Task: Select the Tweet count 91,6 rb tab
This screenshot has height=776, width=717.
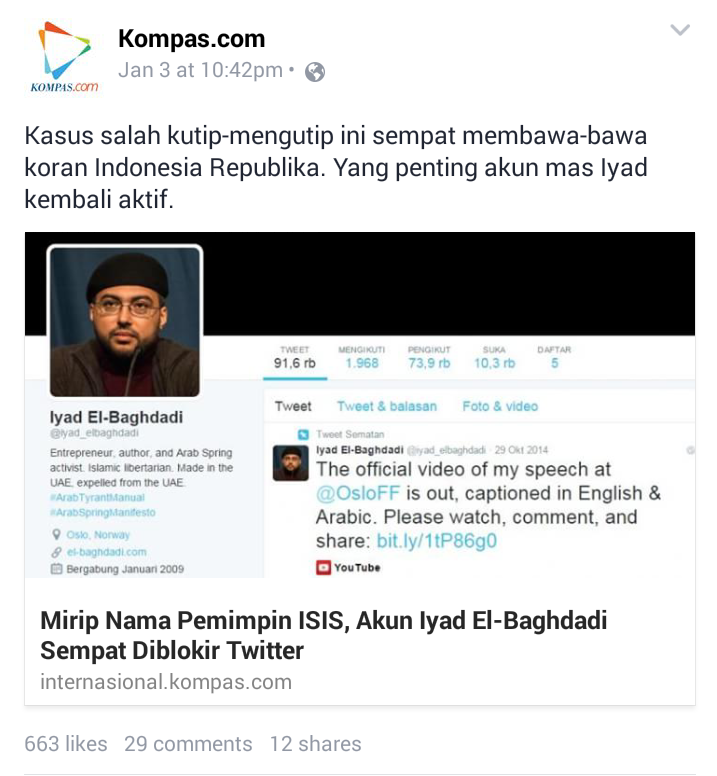Action: coord(294,357)
